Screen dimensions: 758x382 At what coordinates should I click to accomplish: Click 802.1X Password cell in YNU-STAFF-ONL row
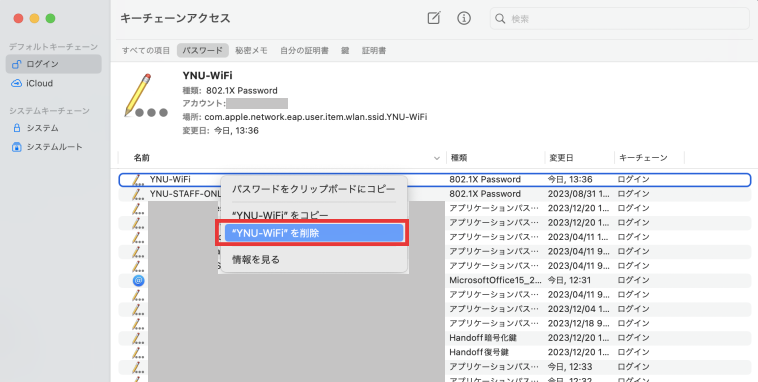click(x=485, y=194)
